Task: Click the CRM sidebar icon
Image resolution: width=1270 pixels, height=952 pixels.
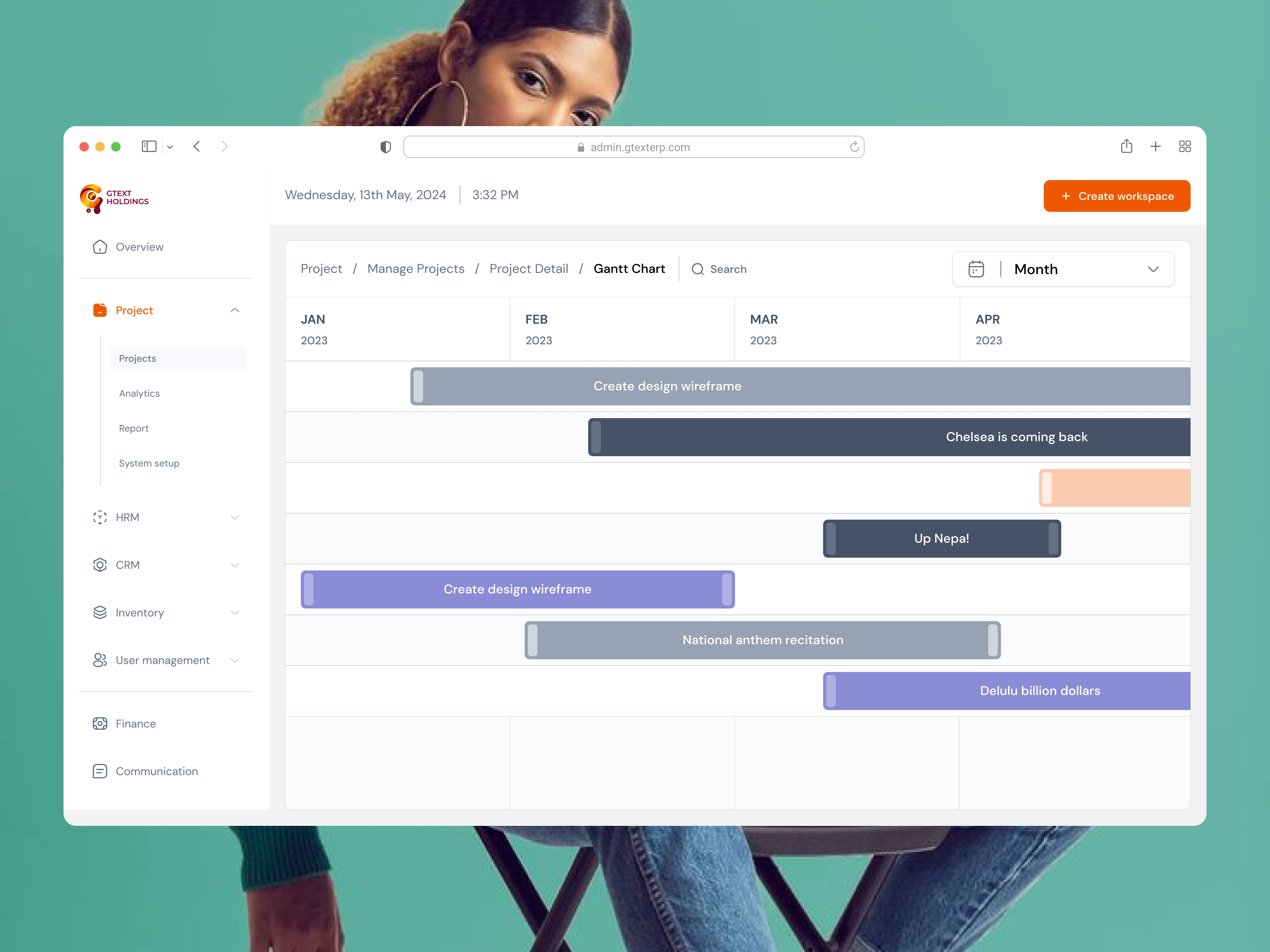Action: (x=100, y=565)
